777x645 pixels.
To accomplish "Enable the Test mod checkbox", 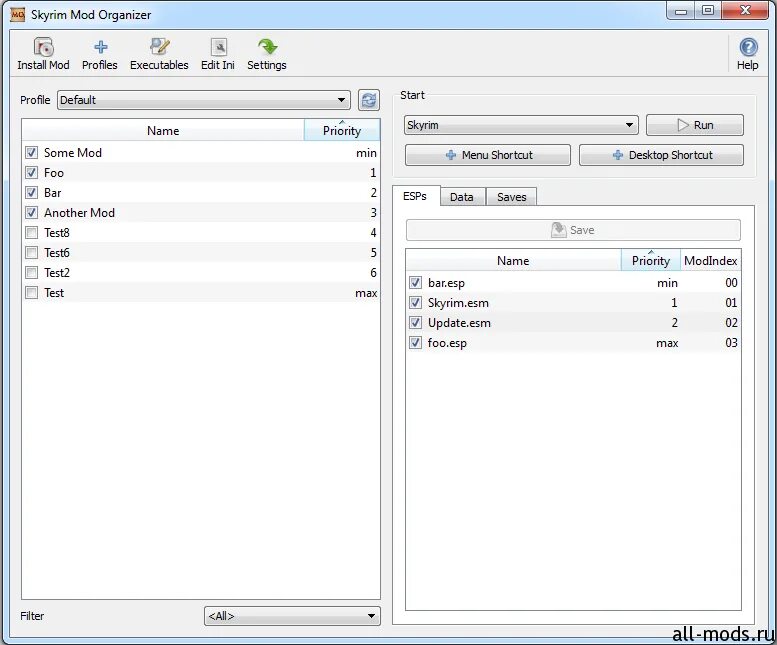I will (32, 292).
